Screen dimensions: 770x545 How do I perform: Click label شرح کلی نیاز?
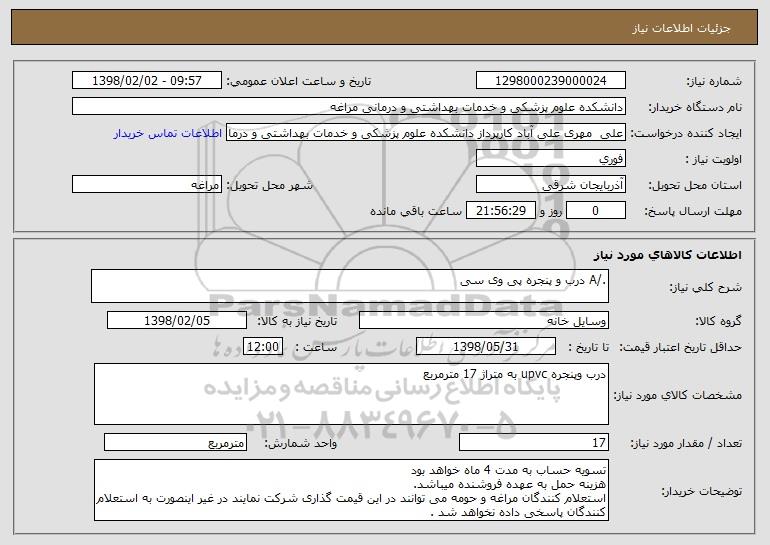pos(706,287)
